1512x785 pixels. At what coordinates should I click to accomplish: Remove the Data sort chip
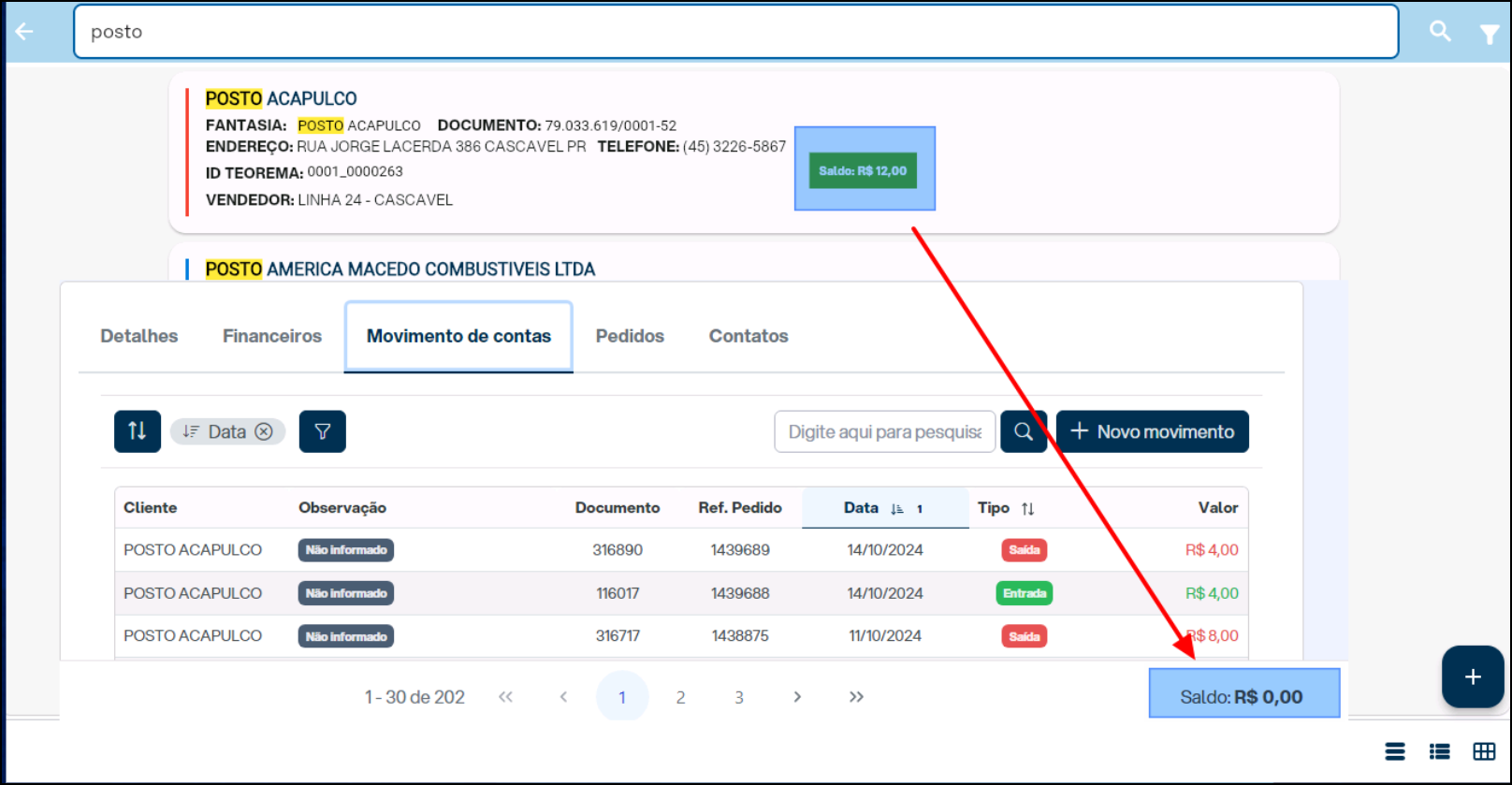click(264, 431)
